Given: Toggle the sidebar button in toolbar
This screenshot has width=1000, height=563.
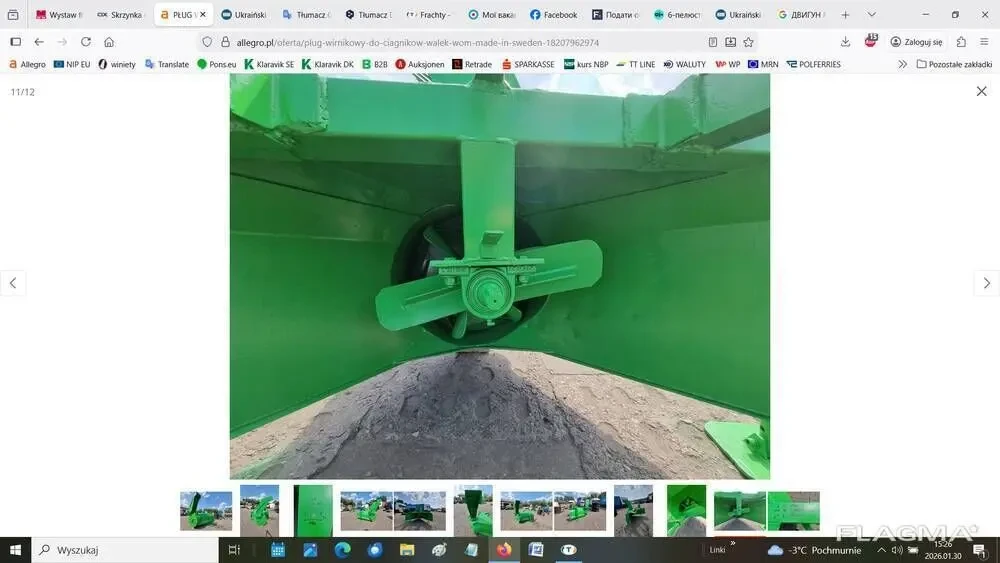Looking at the screenshot, I should [15, 42].
